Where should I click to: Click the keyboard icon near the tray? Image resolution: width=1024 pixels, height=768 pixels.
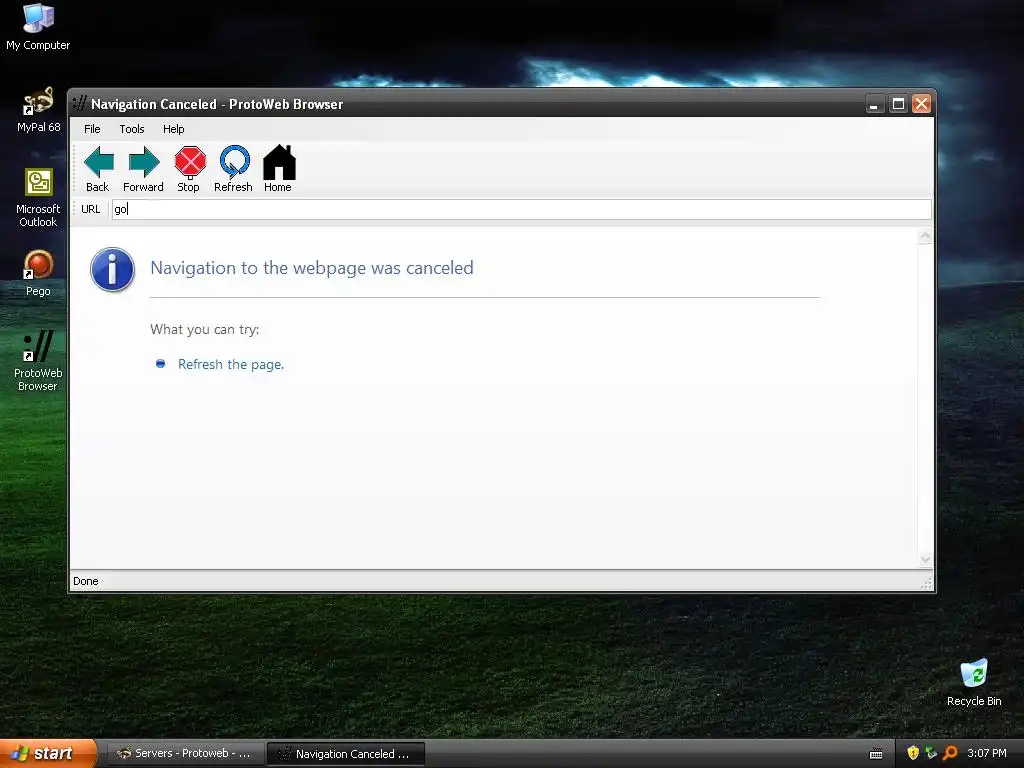[876, 754]
